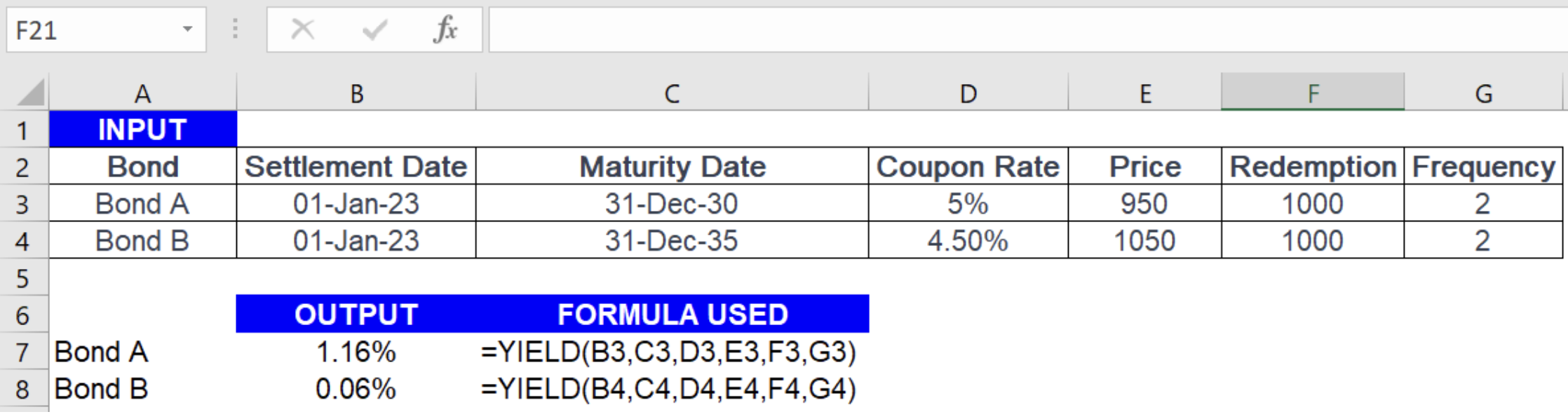Click the Insert Function (fx) icon
The height and width of the screenshot is (419, 1568).
[x=447, y=29]
